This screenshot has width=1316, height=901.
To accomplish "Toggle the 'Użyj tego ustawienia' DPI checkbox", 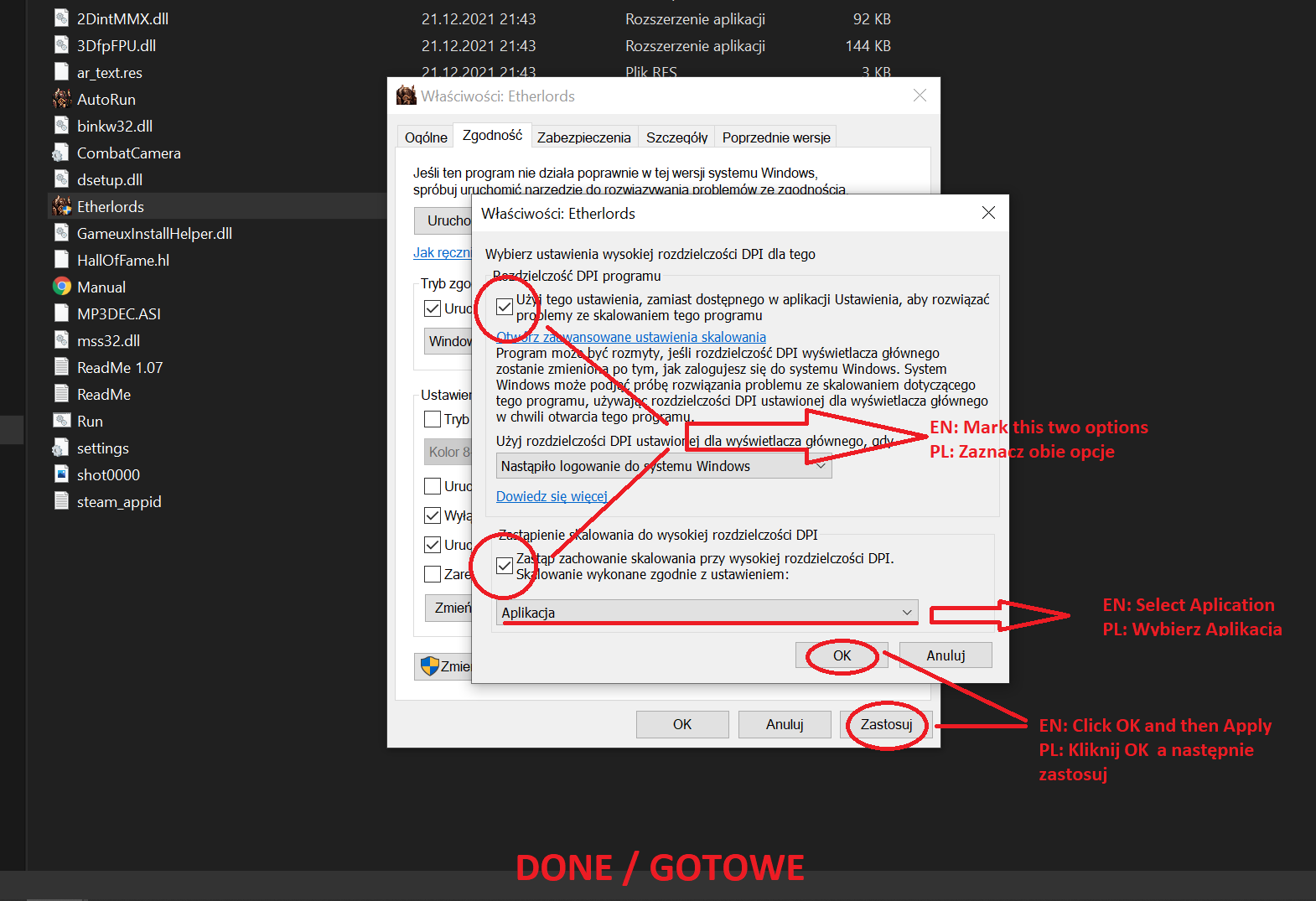I will point(505,307).
